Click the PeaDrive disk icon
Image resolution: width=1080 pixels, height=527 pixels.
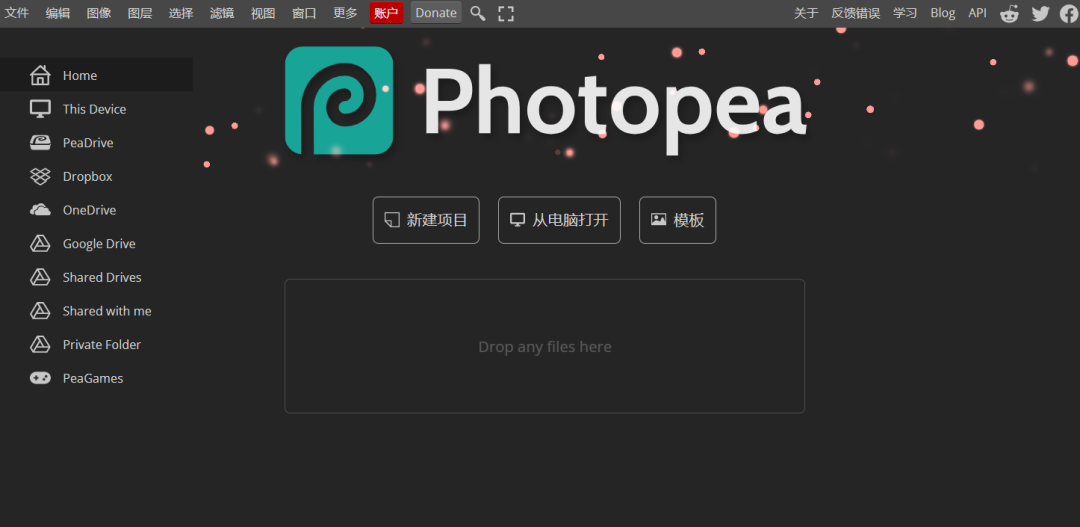click(x=41, y=143)
